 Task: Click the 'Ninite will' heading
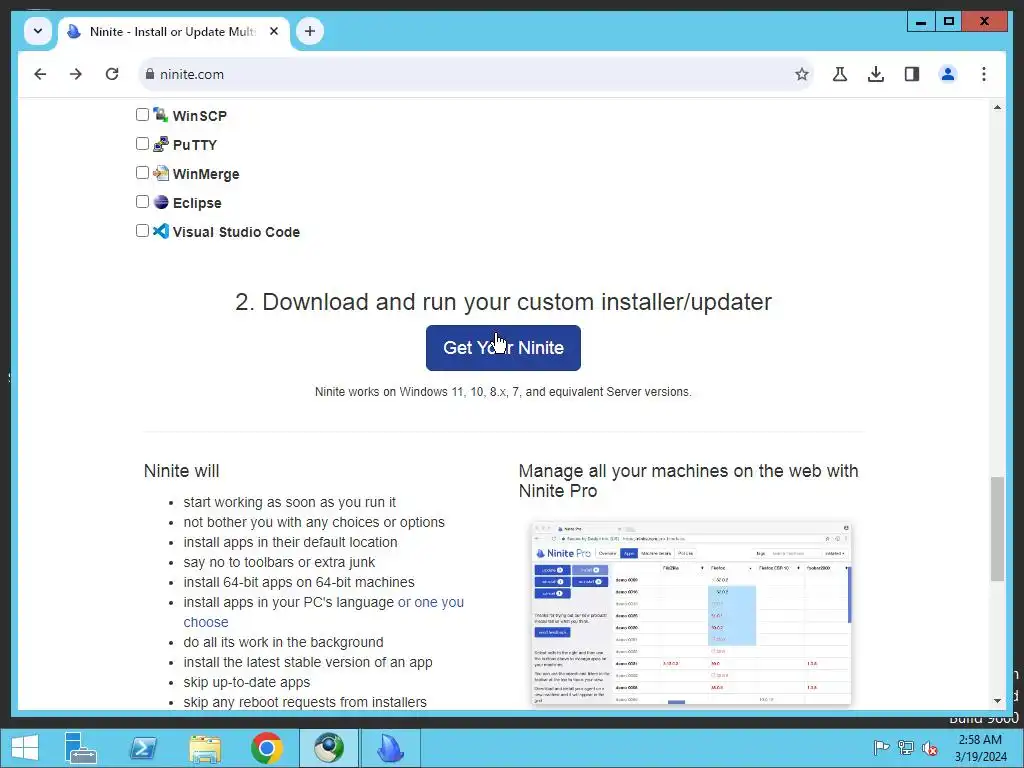182,471
